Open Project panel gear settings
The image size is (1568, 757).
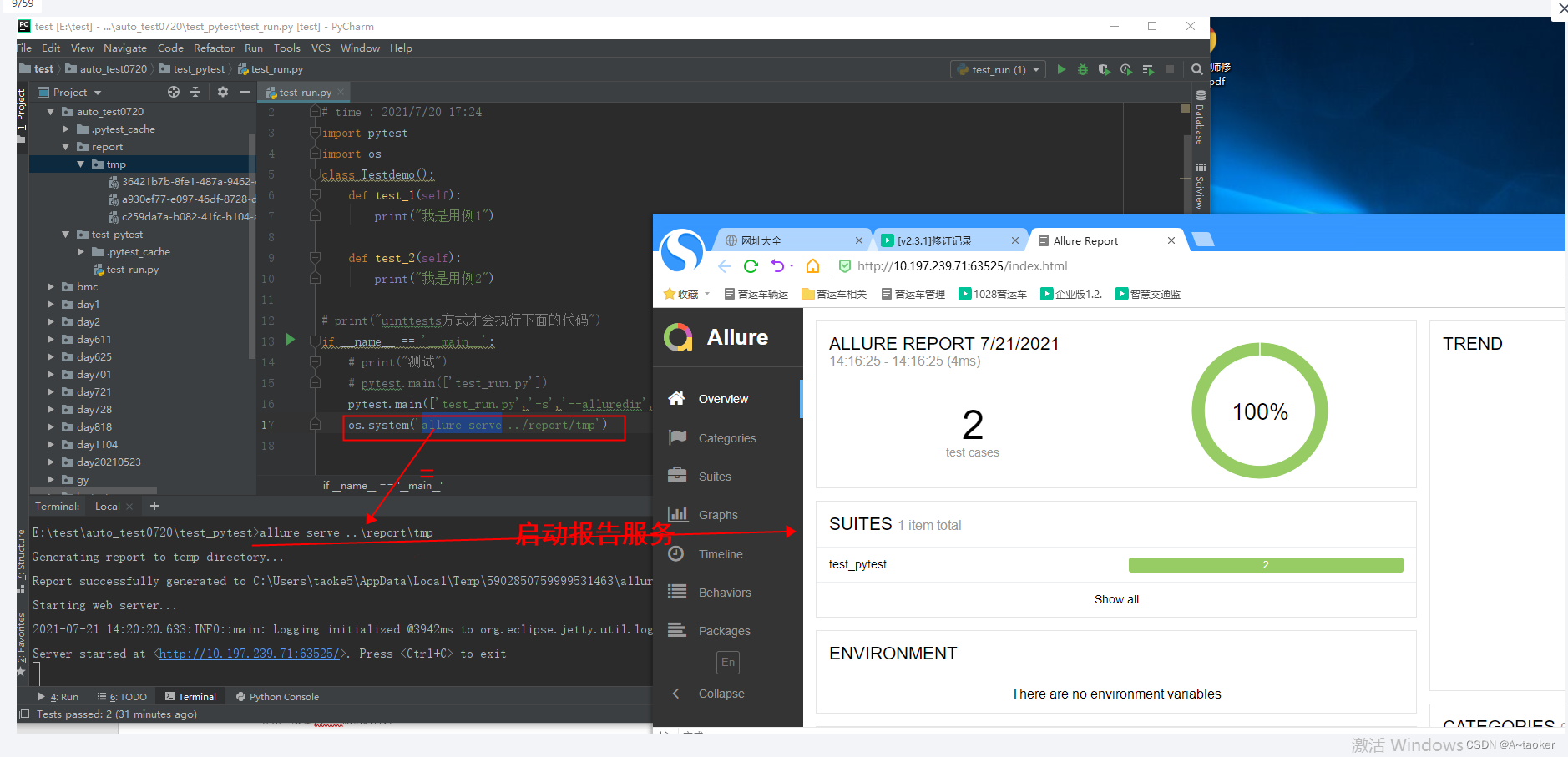pos(223,92)
